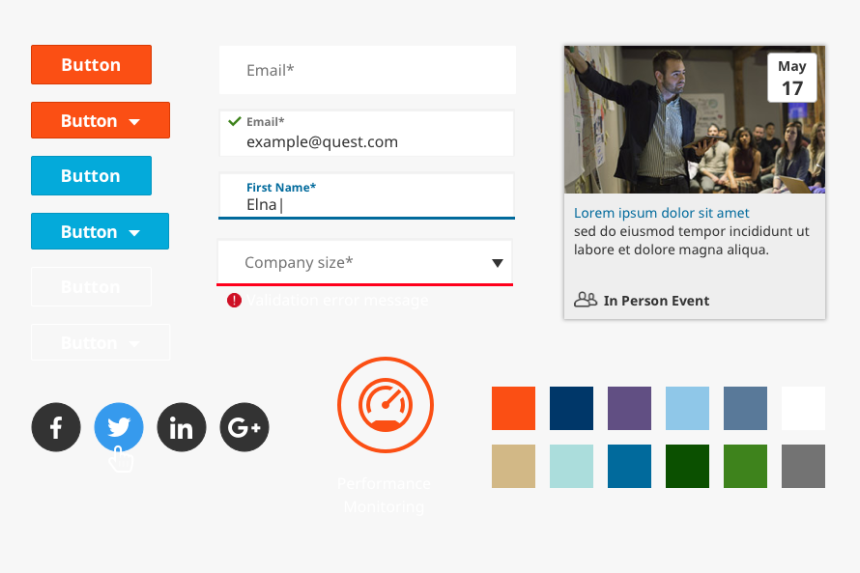Viewport: 860px width, 573px height.
Task: Click the filled example@quest.com email field
Action: (366, 141)
